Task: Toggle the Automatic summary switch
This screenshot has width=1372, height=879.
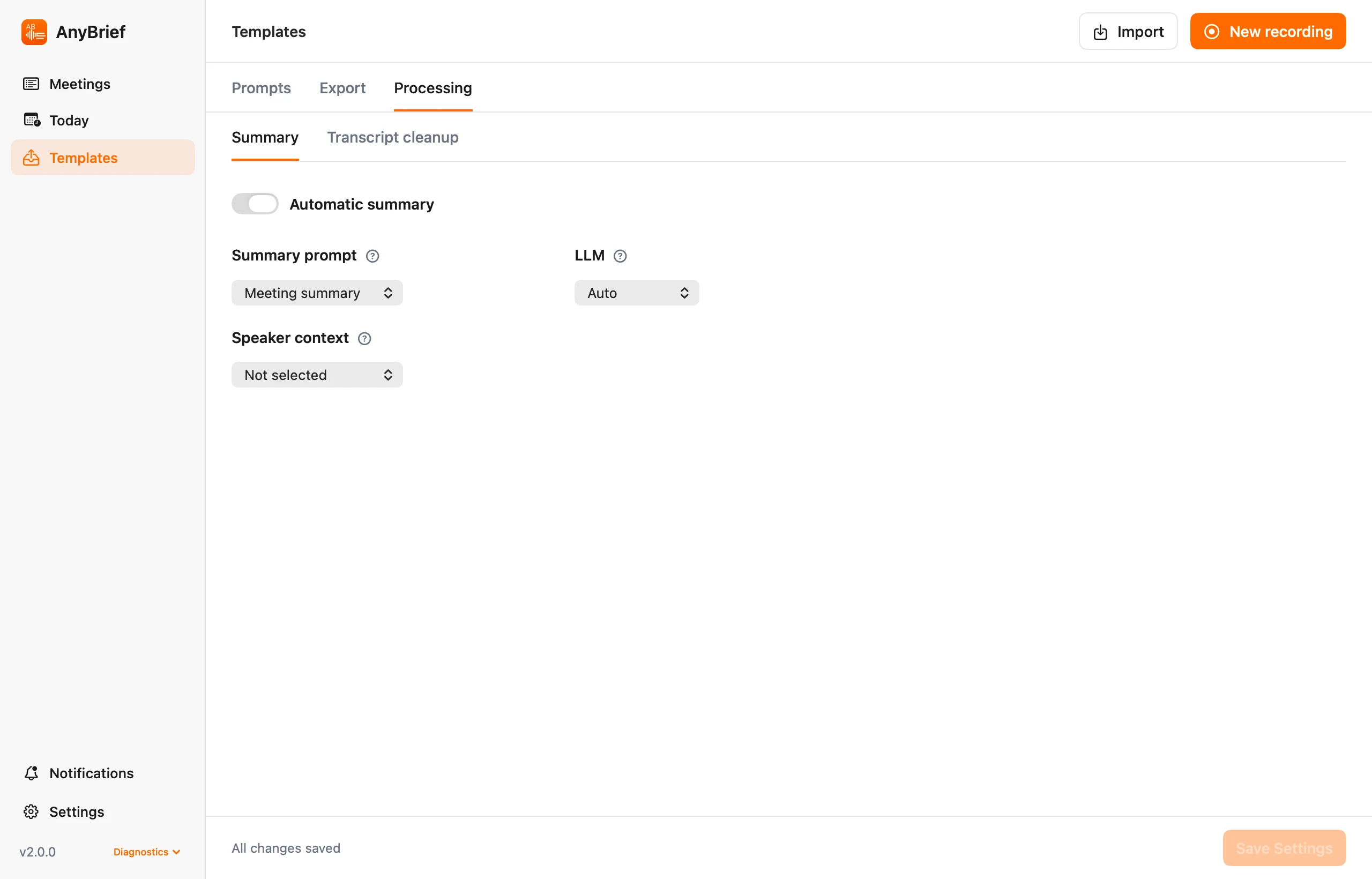Action: pos(255,204)
